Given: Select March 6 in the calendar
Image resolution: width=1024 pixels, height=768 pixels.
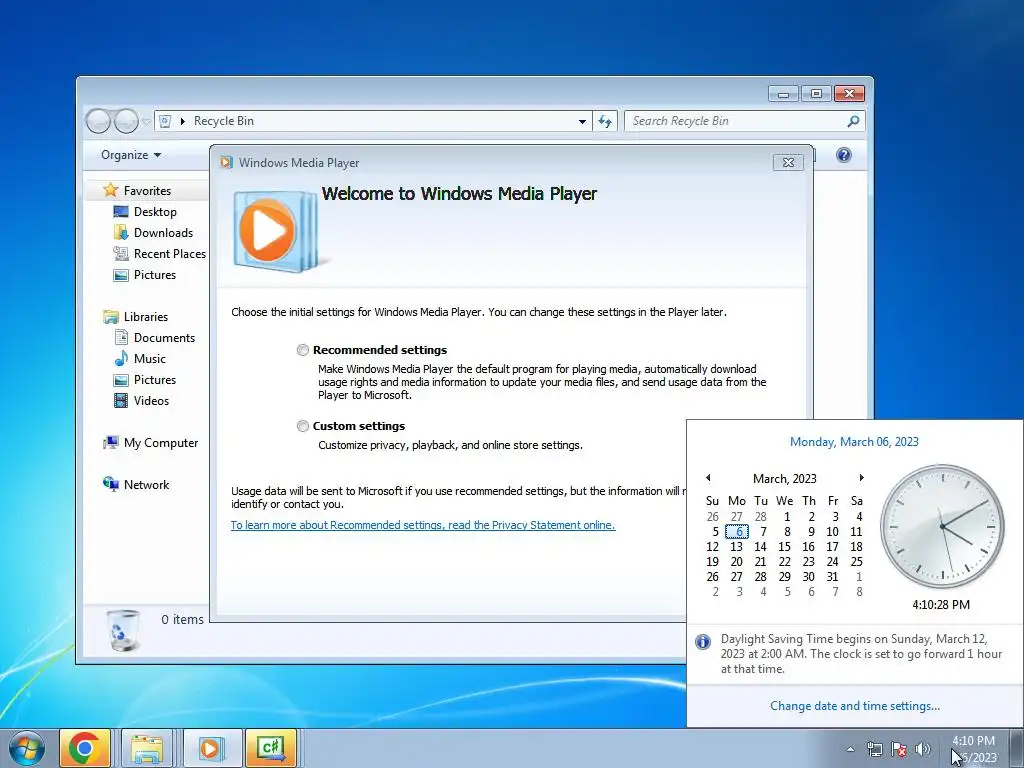Looking at the screenshot, I should 737,532.
